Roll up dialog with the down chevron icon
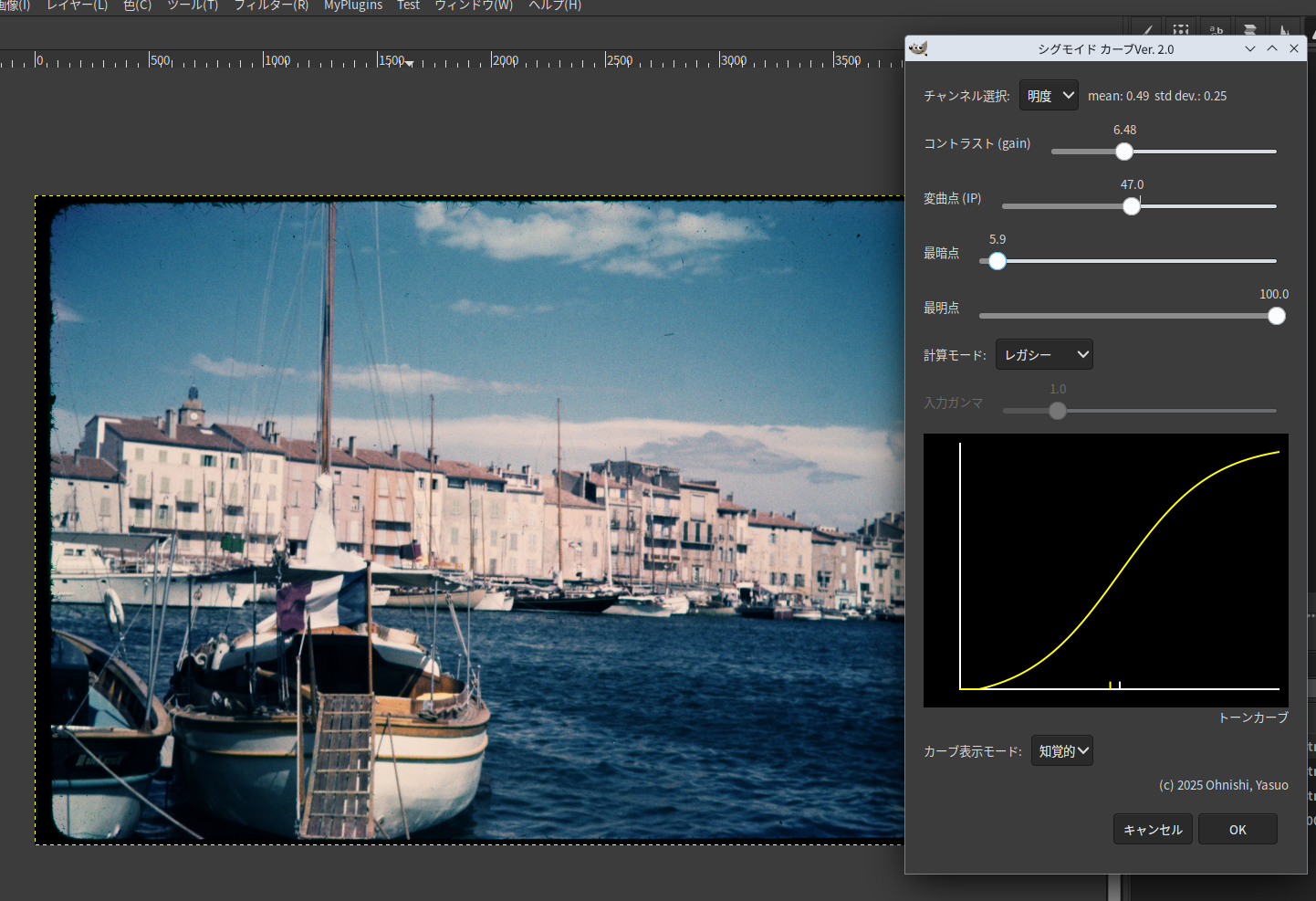 pos(1250,48)
